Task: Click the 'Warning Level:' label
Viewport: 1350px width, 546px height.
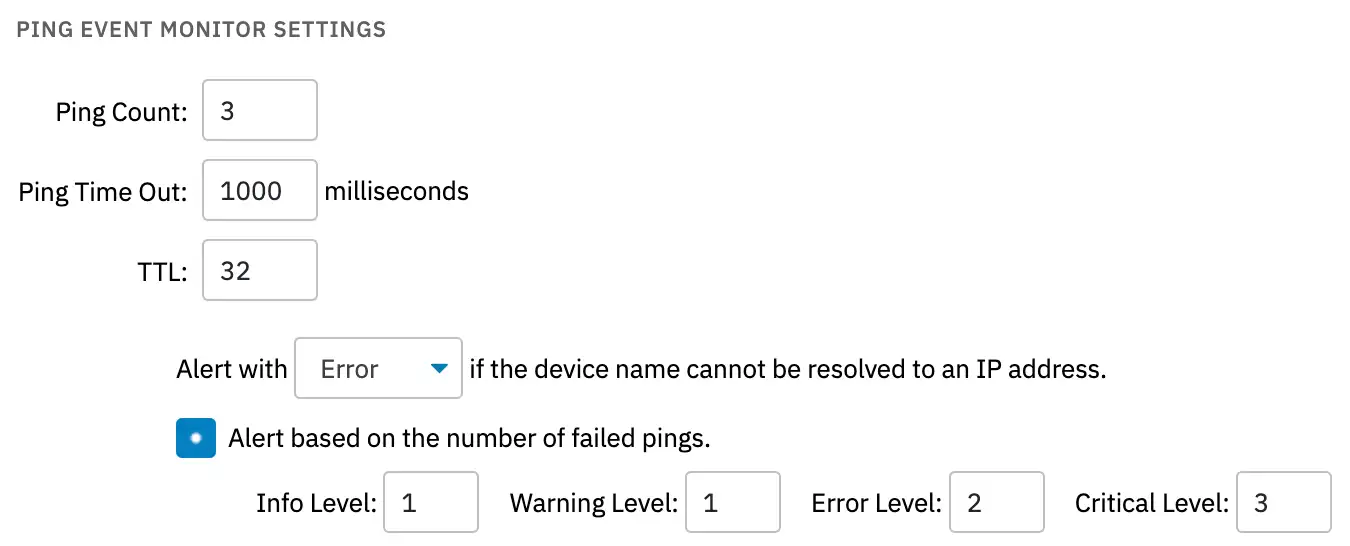Action: [x=594, y=502]
